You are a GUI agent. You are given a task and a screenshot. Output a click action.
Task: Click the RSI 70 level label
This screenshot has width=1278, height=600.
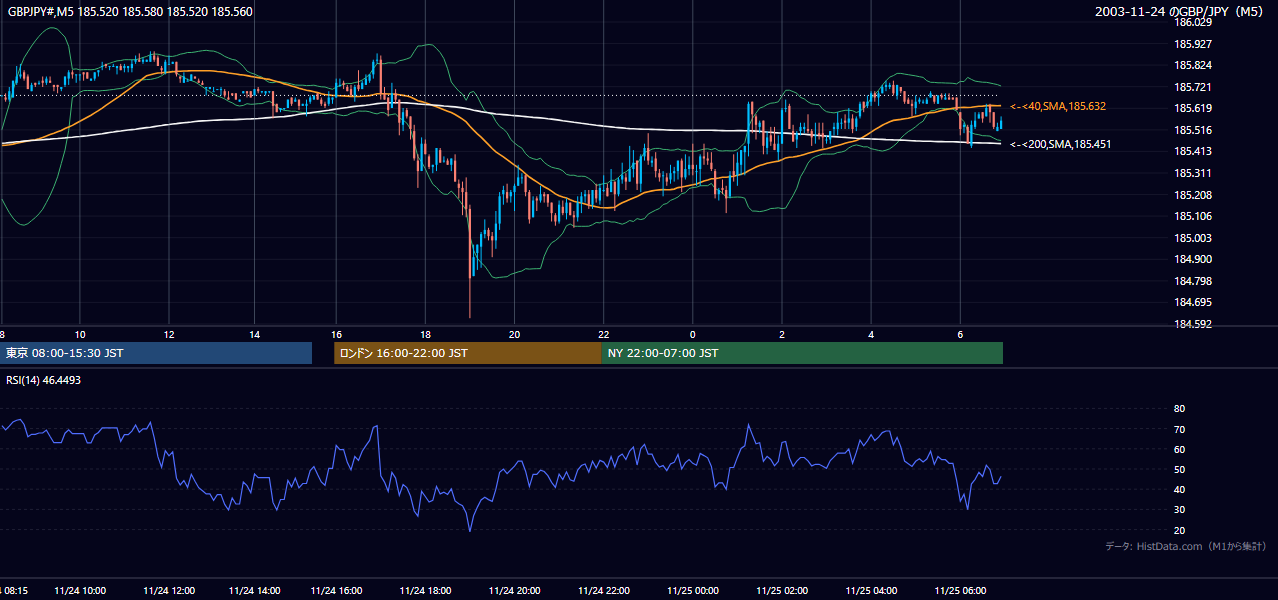[x=1180, y=429]
